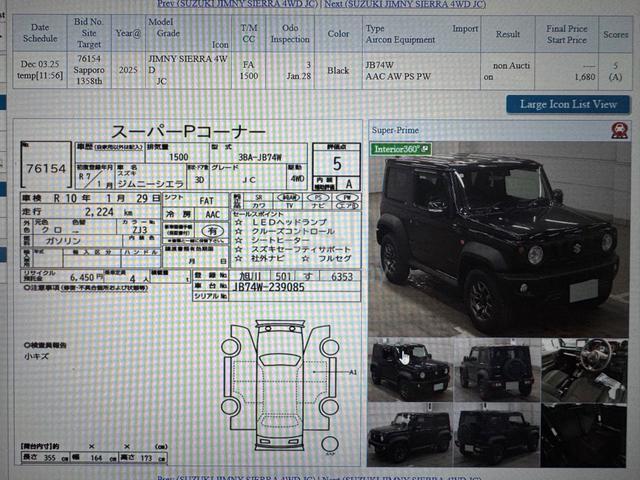Open interior steering wheel thumbnail

coord(584,370)
